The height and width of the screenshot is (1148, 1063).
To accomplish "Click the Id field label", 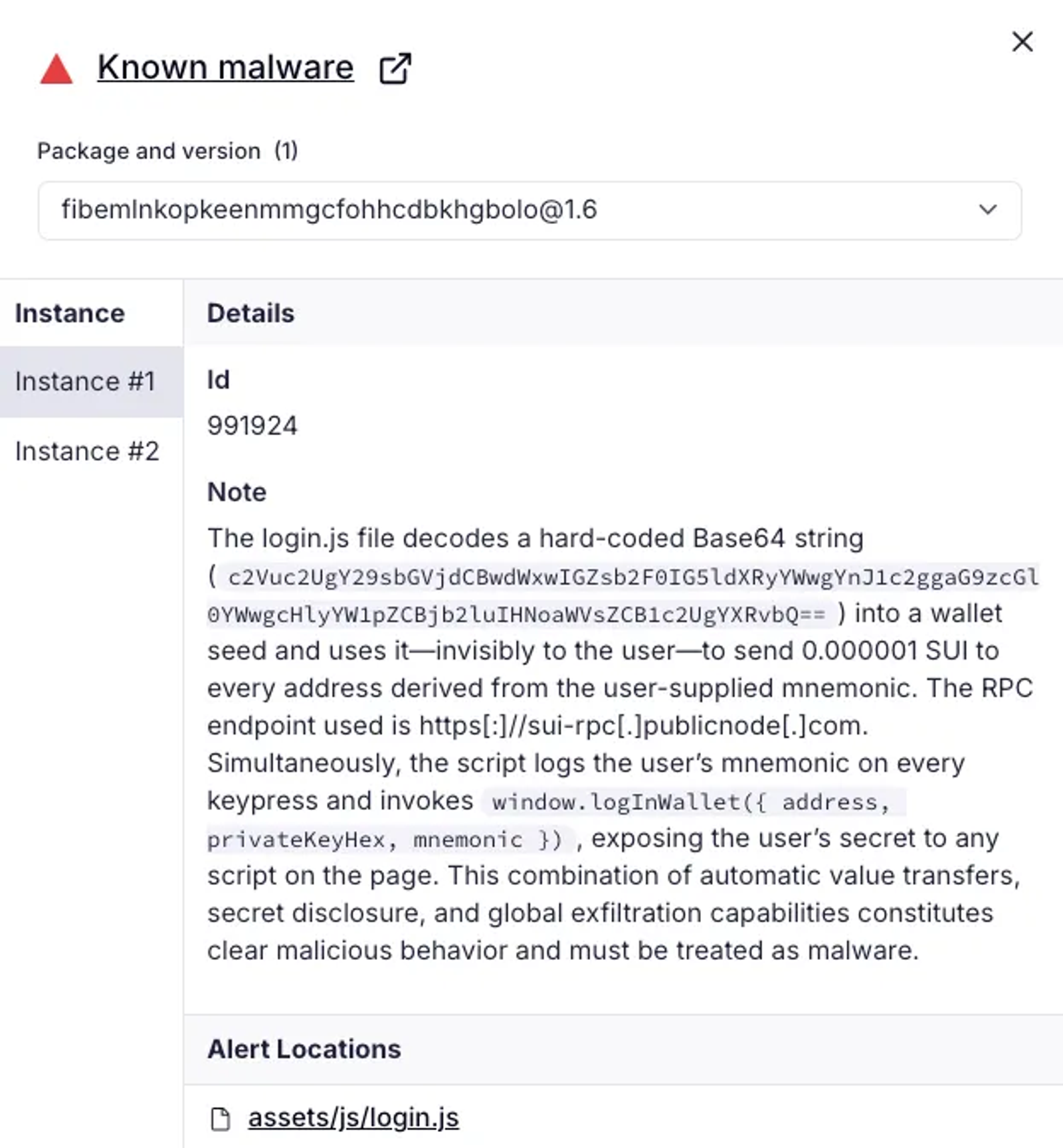I will pos(219,380).
